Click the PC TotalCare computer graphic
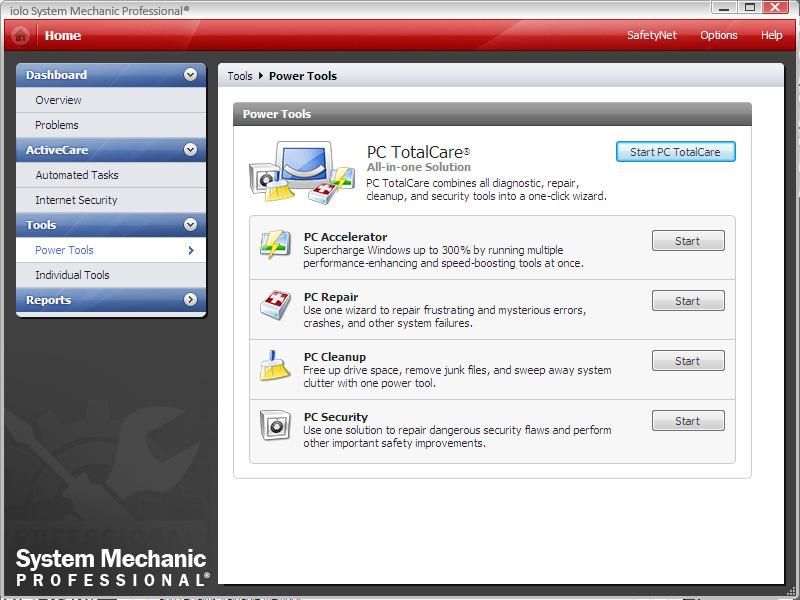This screenshot has width=800, height=600. pos(302,173)
